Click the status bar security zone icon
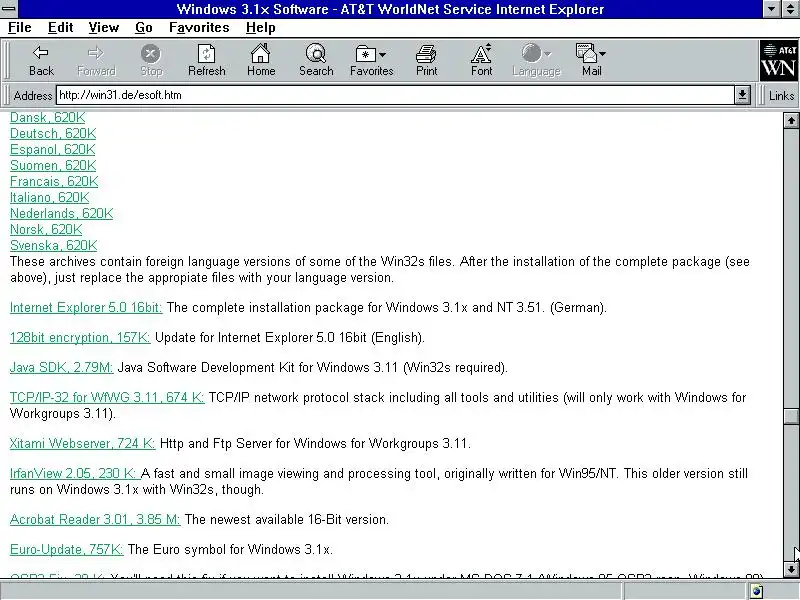Viewport: 800px width, 600px height. point(757,591)
